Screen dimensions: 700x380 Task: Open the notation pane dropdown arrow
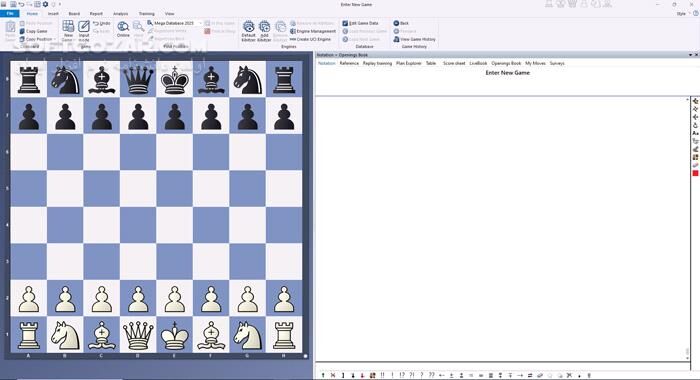[x=690, y=55]
